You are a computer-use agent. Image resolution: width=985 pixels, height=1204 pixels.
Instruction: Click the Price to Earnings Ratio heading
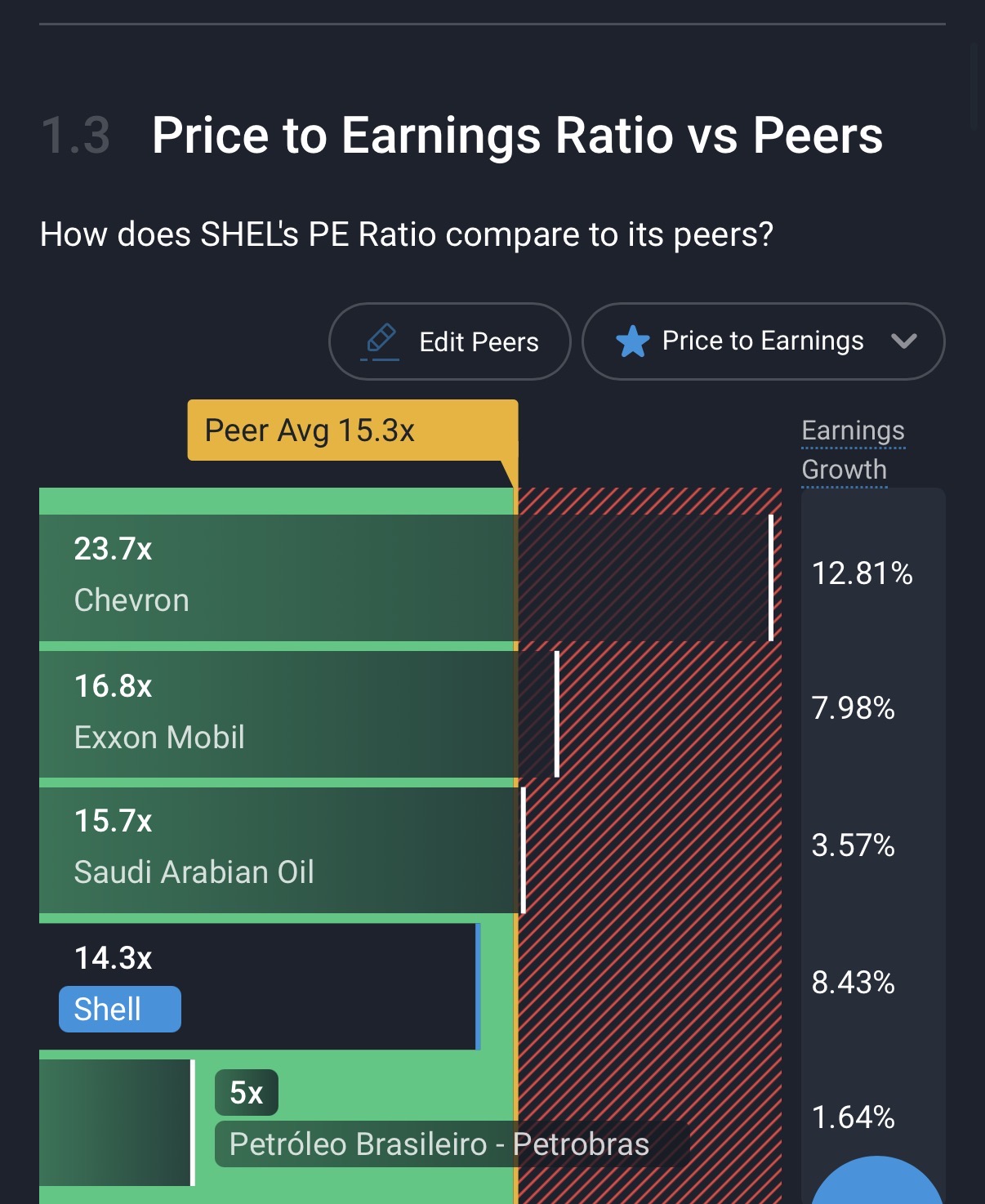click(517, 136)
